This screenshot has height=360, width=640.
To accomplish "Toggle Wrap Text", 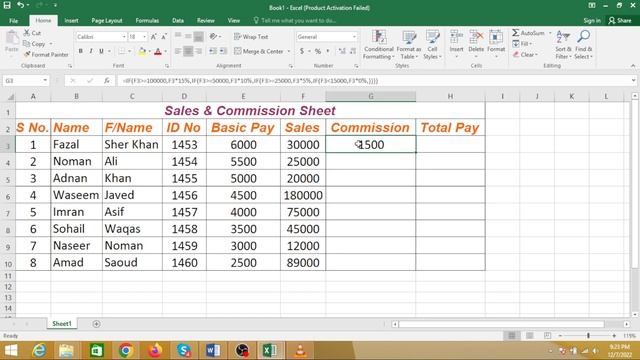I will coord(251,37).
